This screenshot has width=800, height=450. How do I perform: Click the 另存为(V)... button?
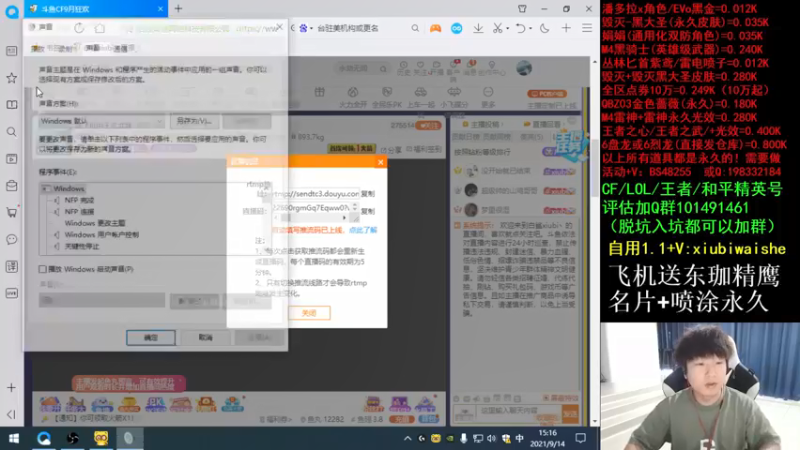(194, 121)
